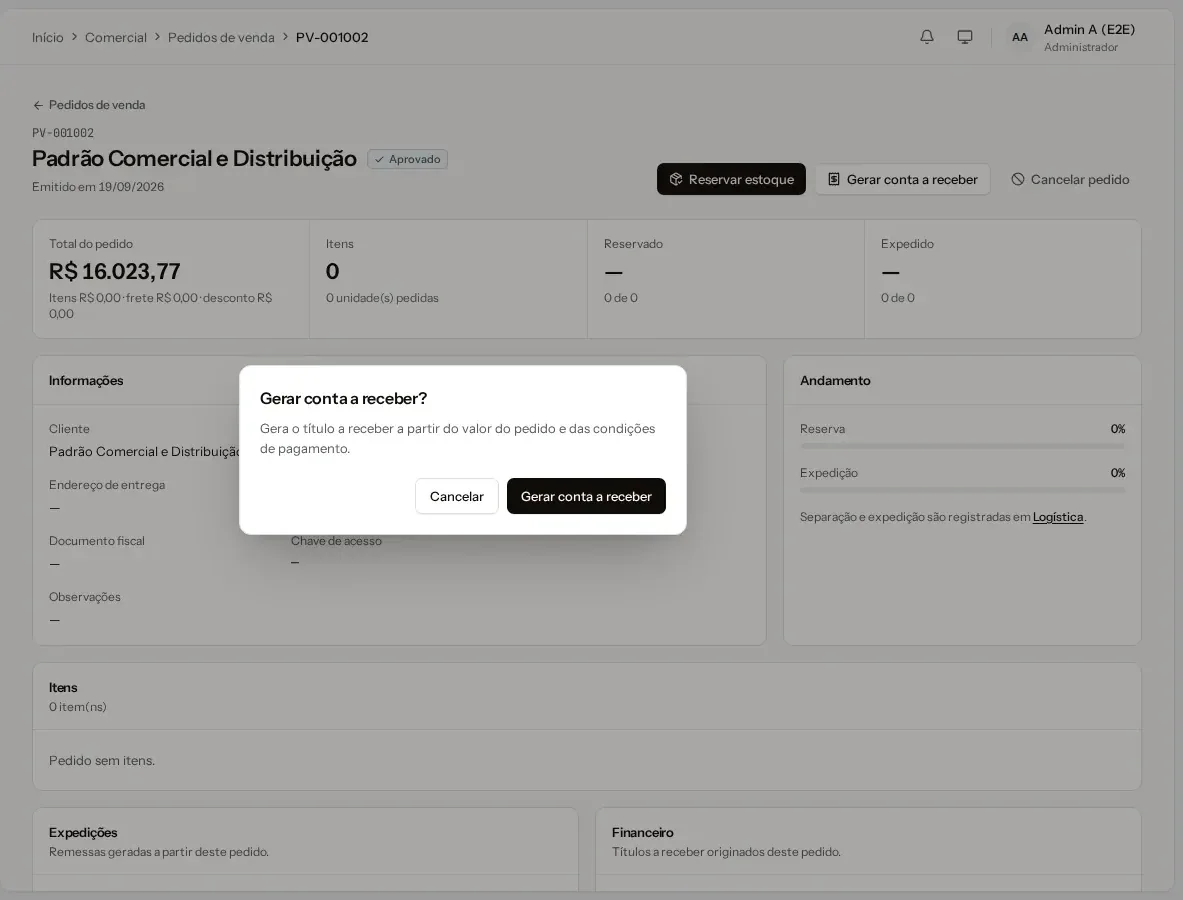Click the Informações section heading
The height and width of the screenshot is (900, 1183).
(86, 381)
